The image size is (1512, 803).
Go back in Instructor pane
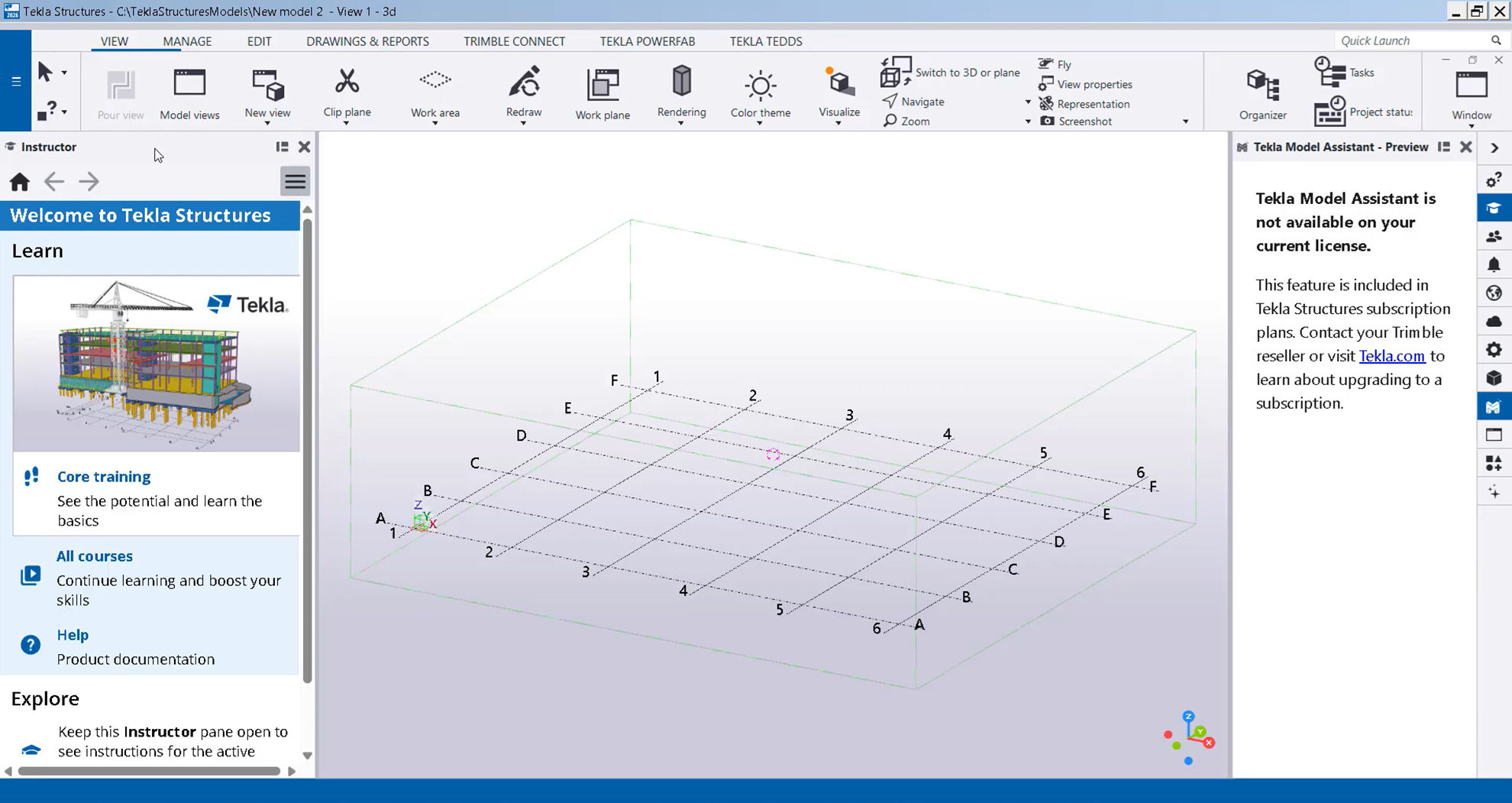point(53,181)
